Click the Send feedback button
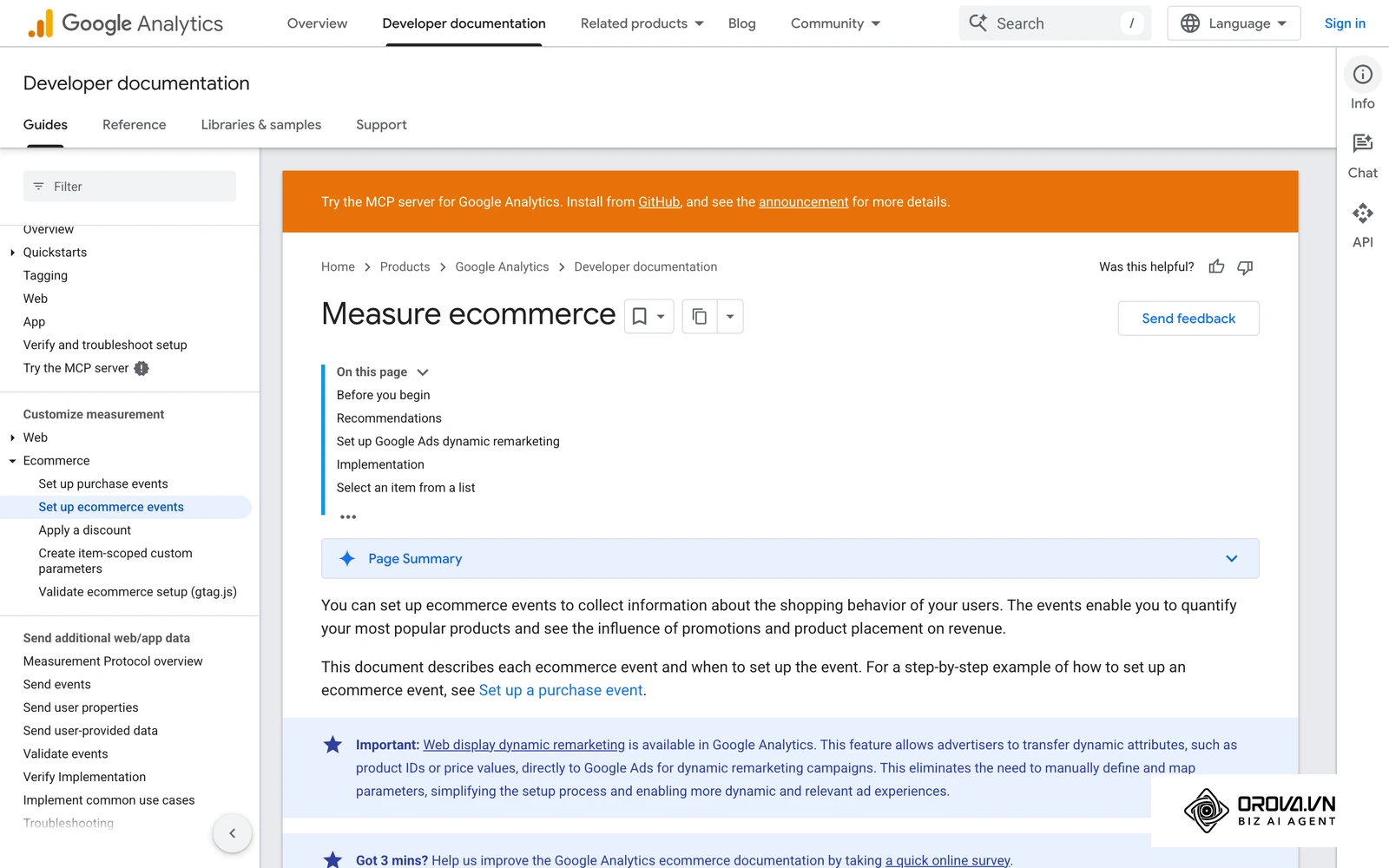Viewport: 1389px width, 868px height. [x=1188, y=319]
